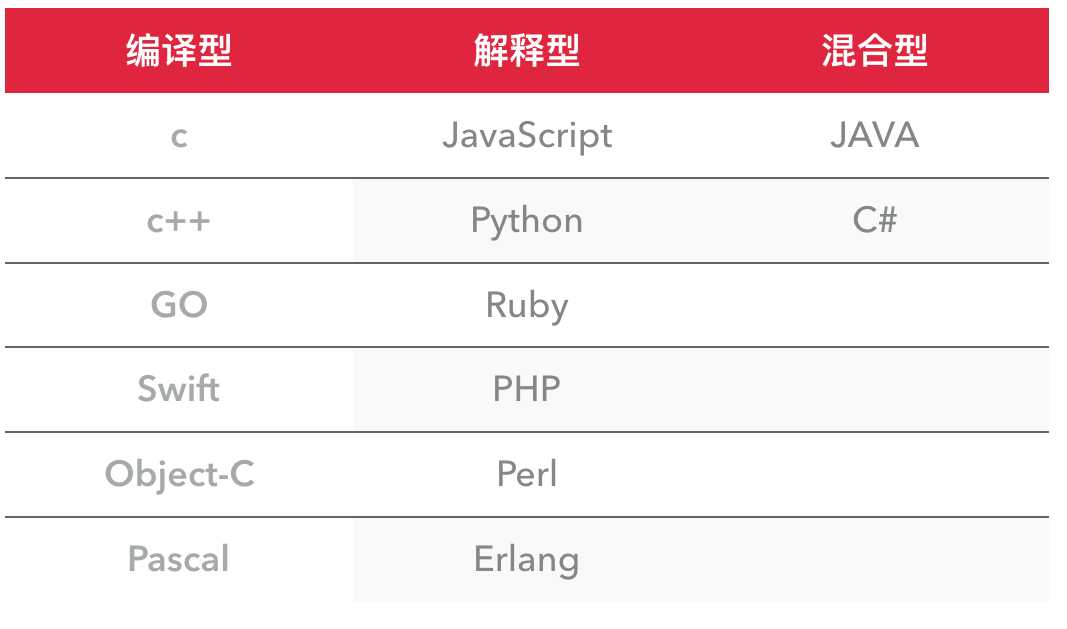This screenshot has height=629, width=1067.
Task: Click the Erlang table cell
Action: tap(526, 559)
